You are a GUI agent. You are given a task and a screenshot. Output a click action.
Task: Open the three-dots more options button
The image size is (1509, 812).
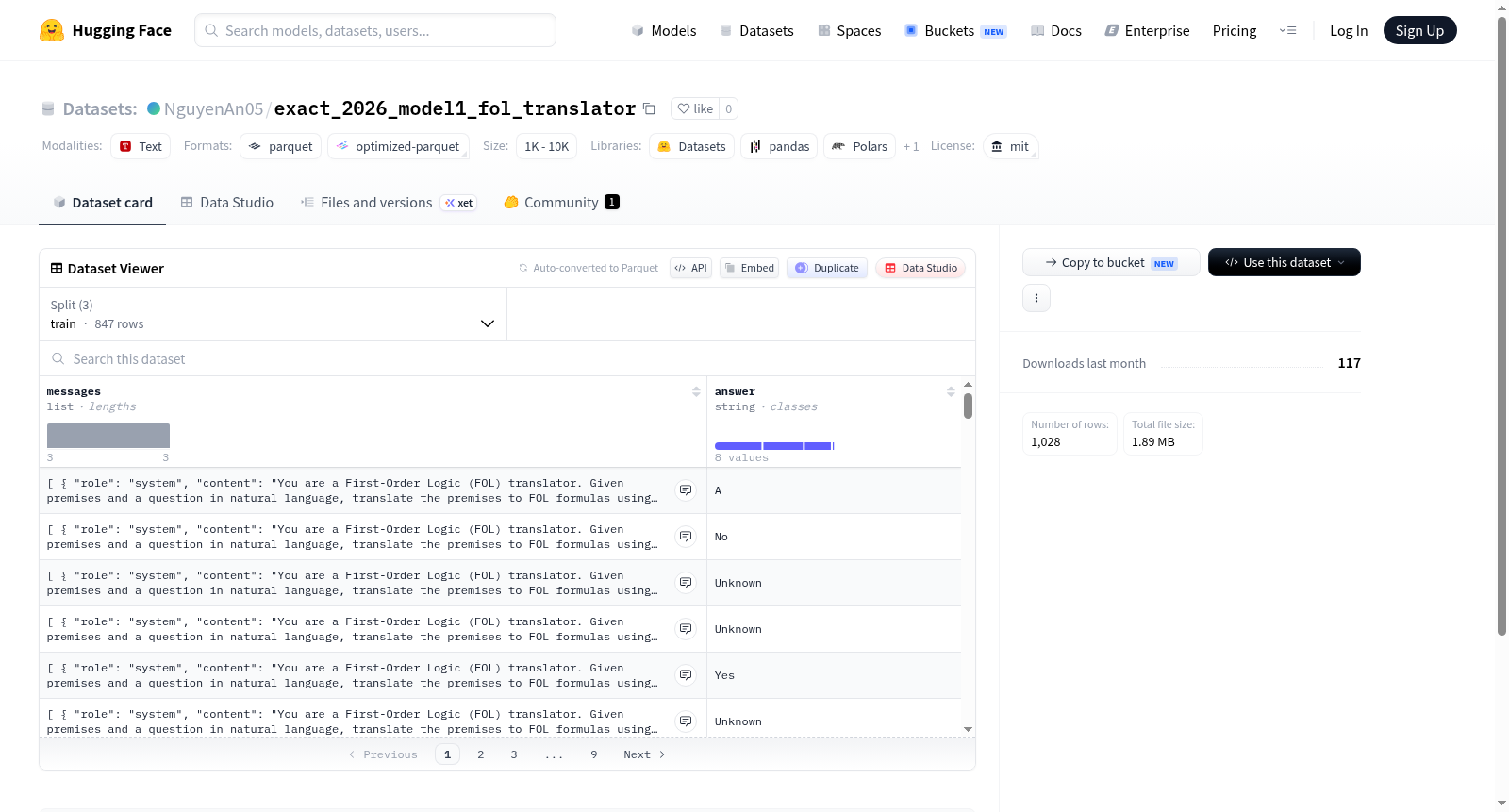1036,298
